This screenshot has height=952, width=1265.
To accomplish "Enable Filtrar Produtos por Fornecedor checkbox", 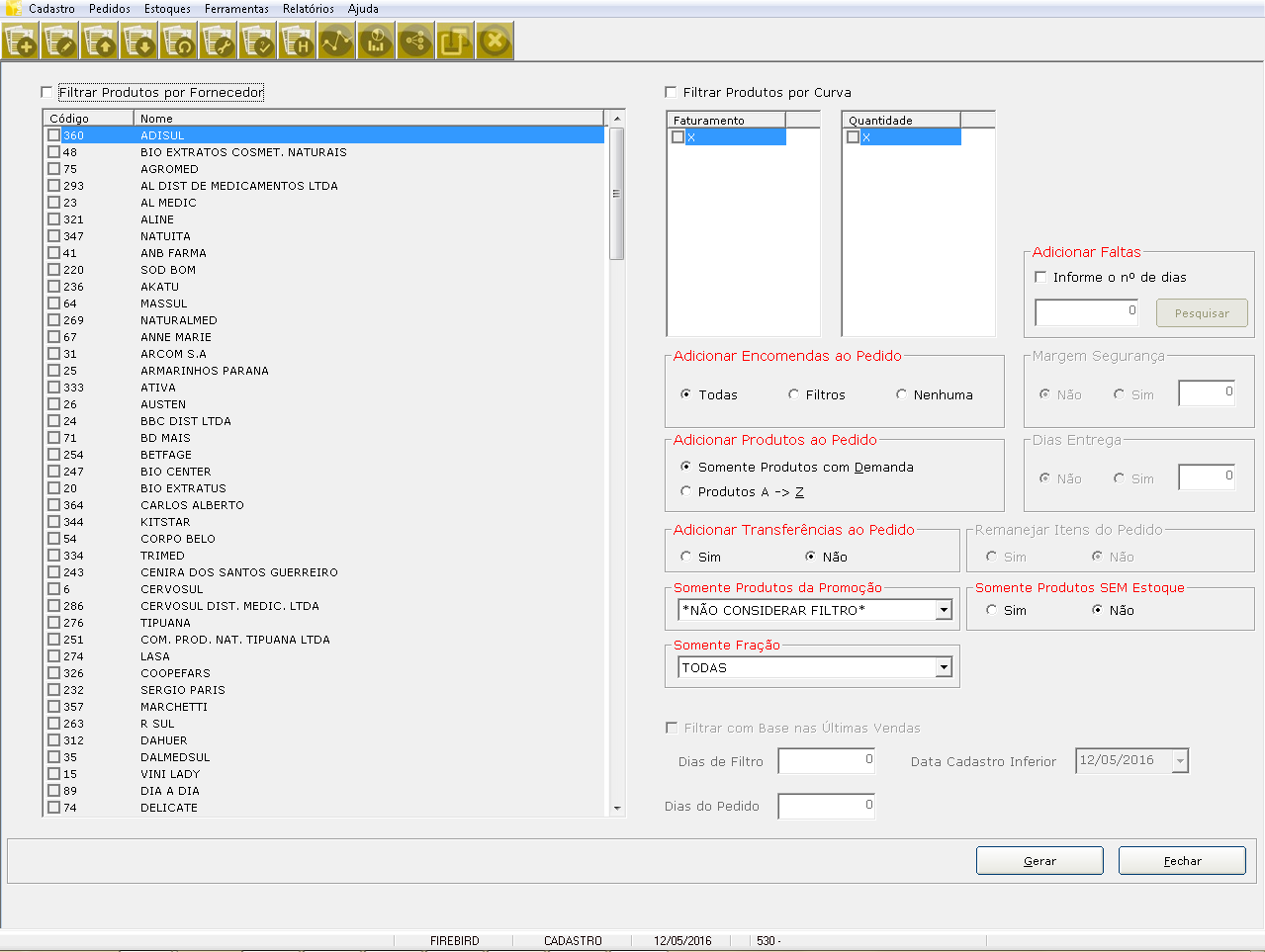I will (x=46, y=92).
